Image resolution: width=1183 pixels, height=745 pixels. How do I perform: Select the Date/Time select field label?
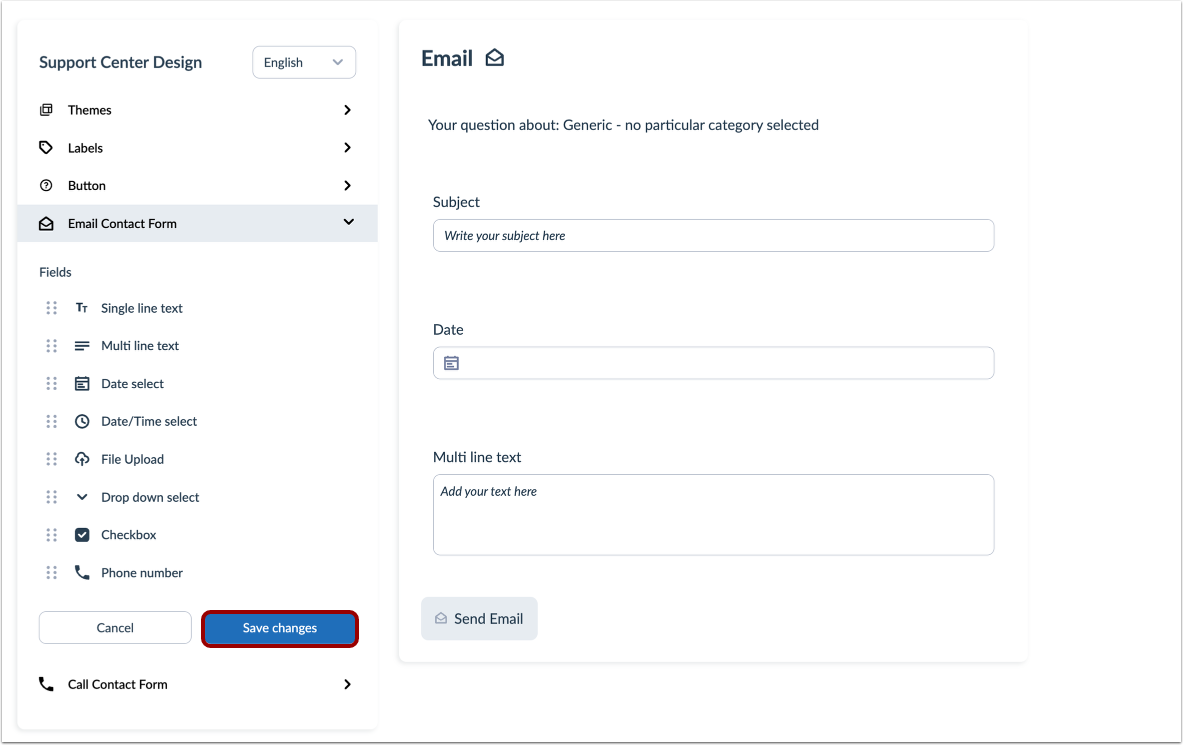(149, 421)
